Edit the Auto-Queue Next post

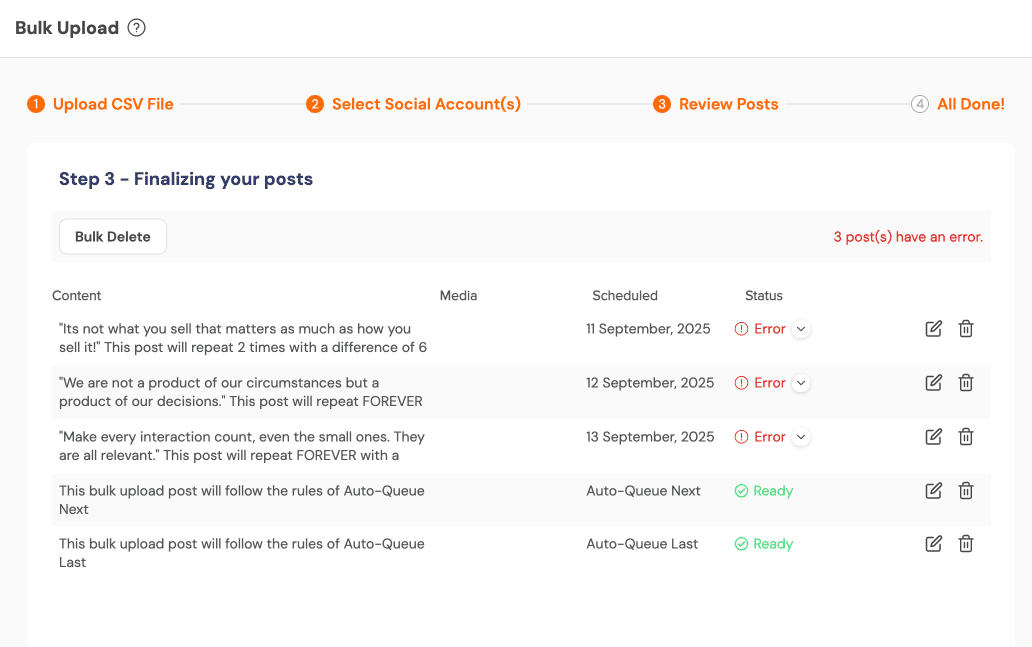933,490
